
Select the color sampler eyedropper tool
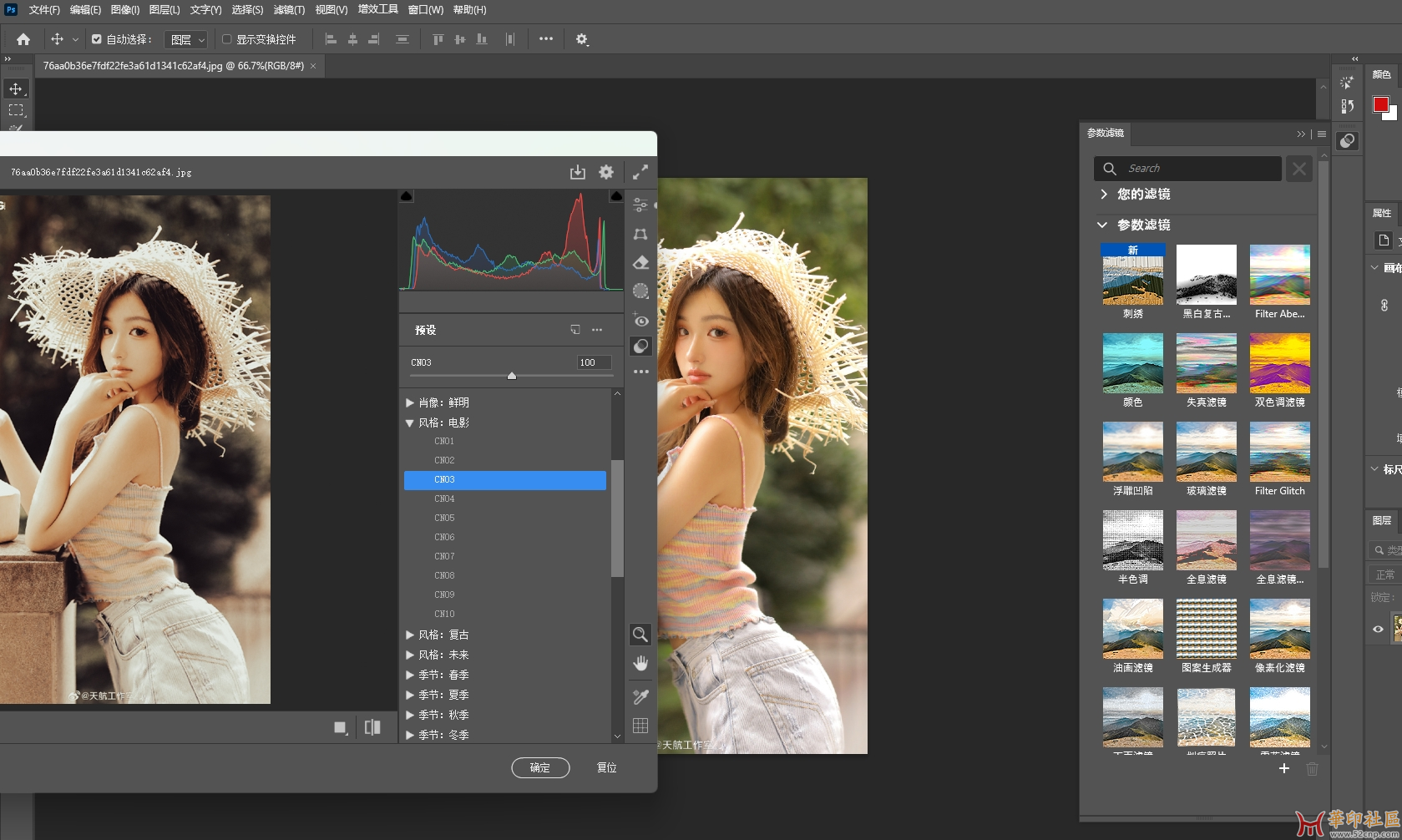(x=640, y=696)
